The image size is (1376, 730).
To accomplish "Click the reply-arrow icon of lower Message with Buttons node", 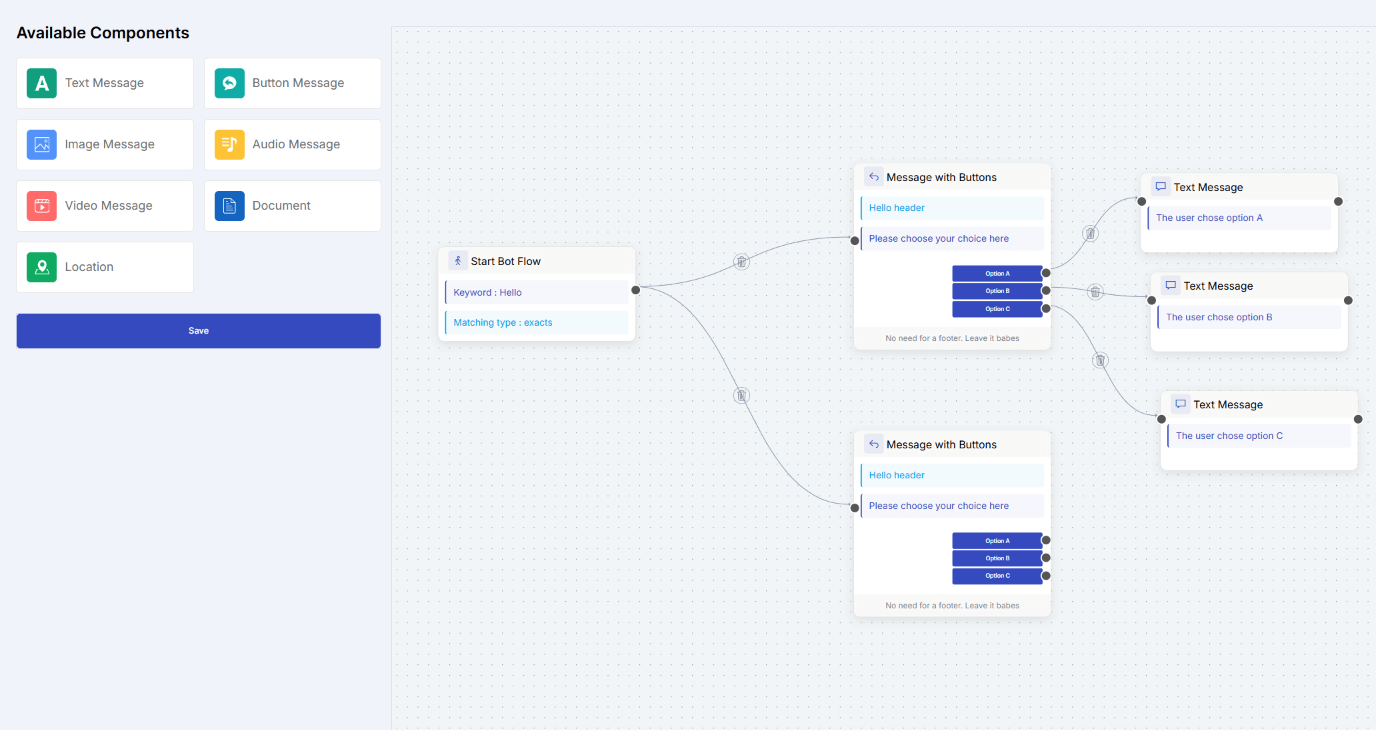I will click(x=873, y=444).
